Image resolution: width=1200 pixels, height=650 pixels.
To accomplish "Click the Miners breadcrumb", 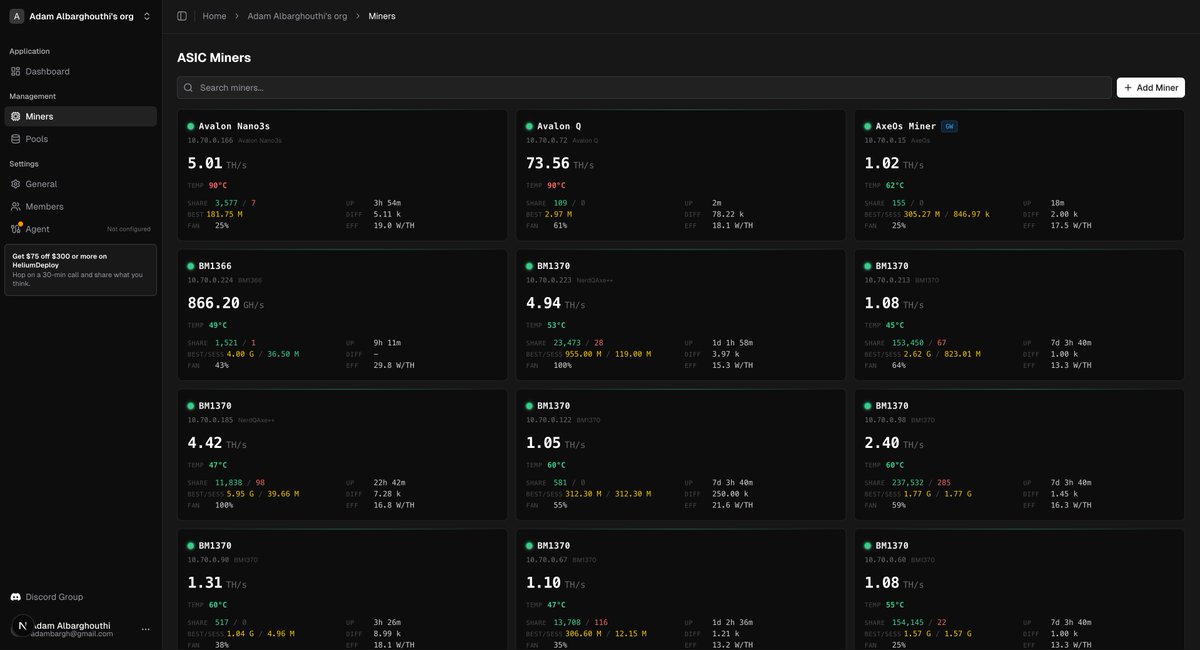I will tap(382, 16).
